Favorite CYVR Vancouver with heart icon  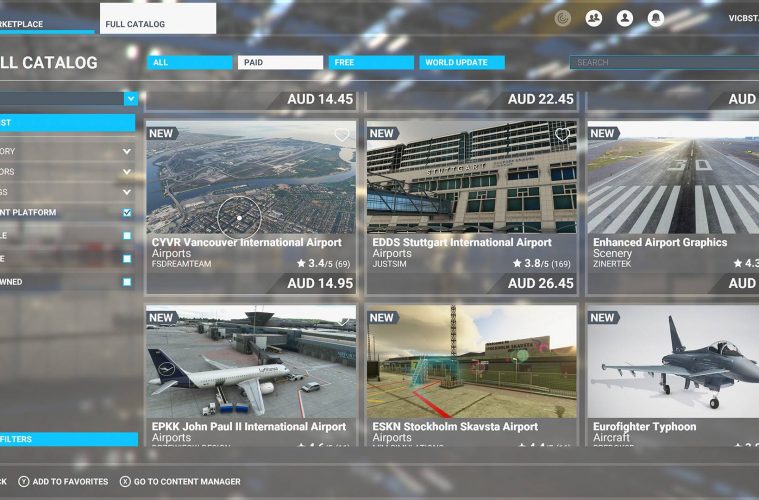tap(342, 135)
